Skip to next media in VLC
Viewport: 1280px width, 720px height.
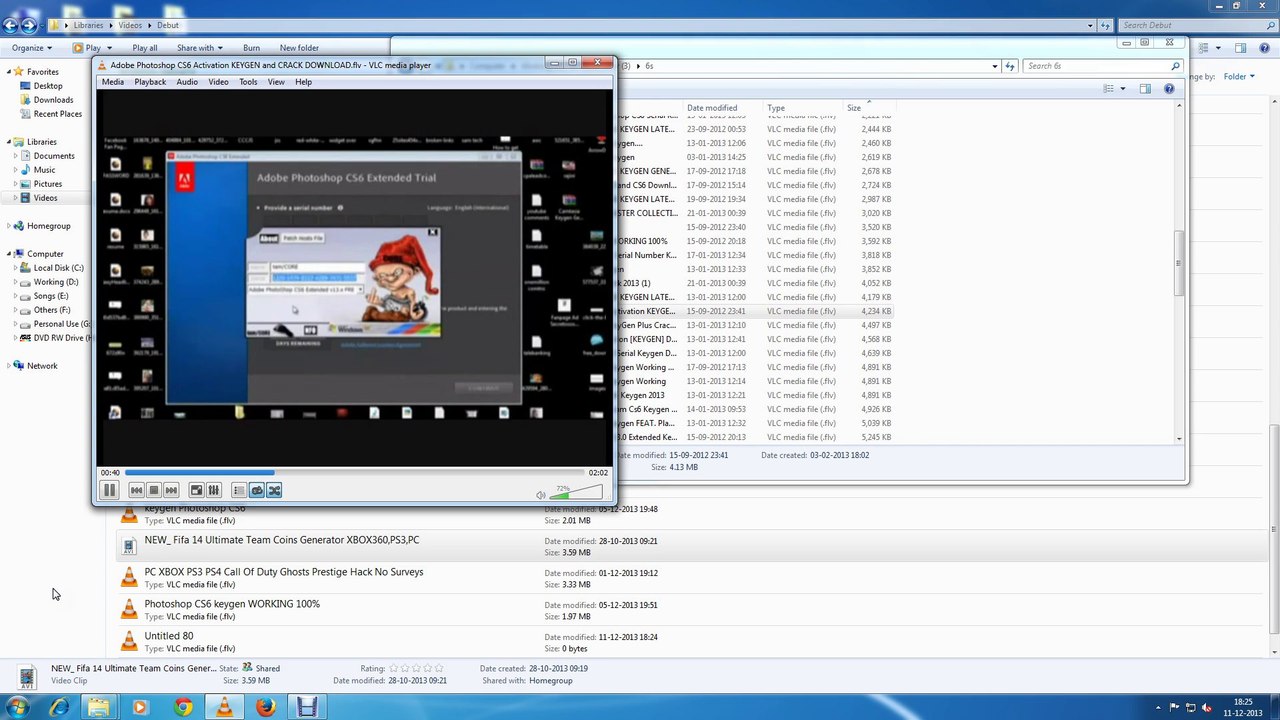pyautogui.click(x=171, y=490)
